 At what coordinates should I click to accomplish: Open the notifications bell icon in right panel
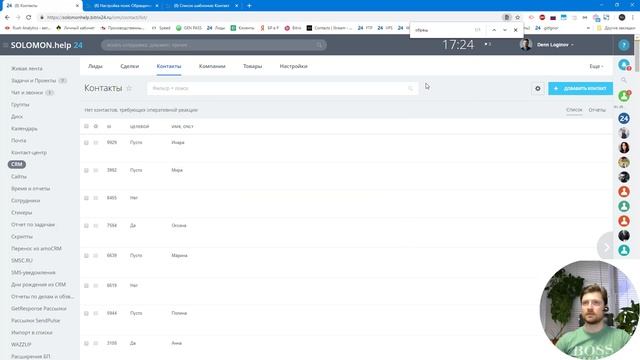click(x=623, y=64)
